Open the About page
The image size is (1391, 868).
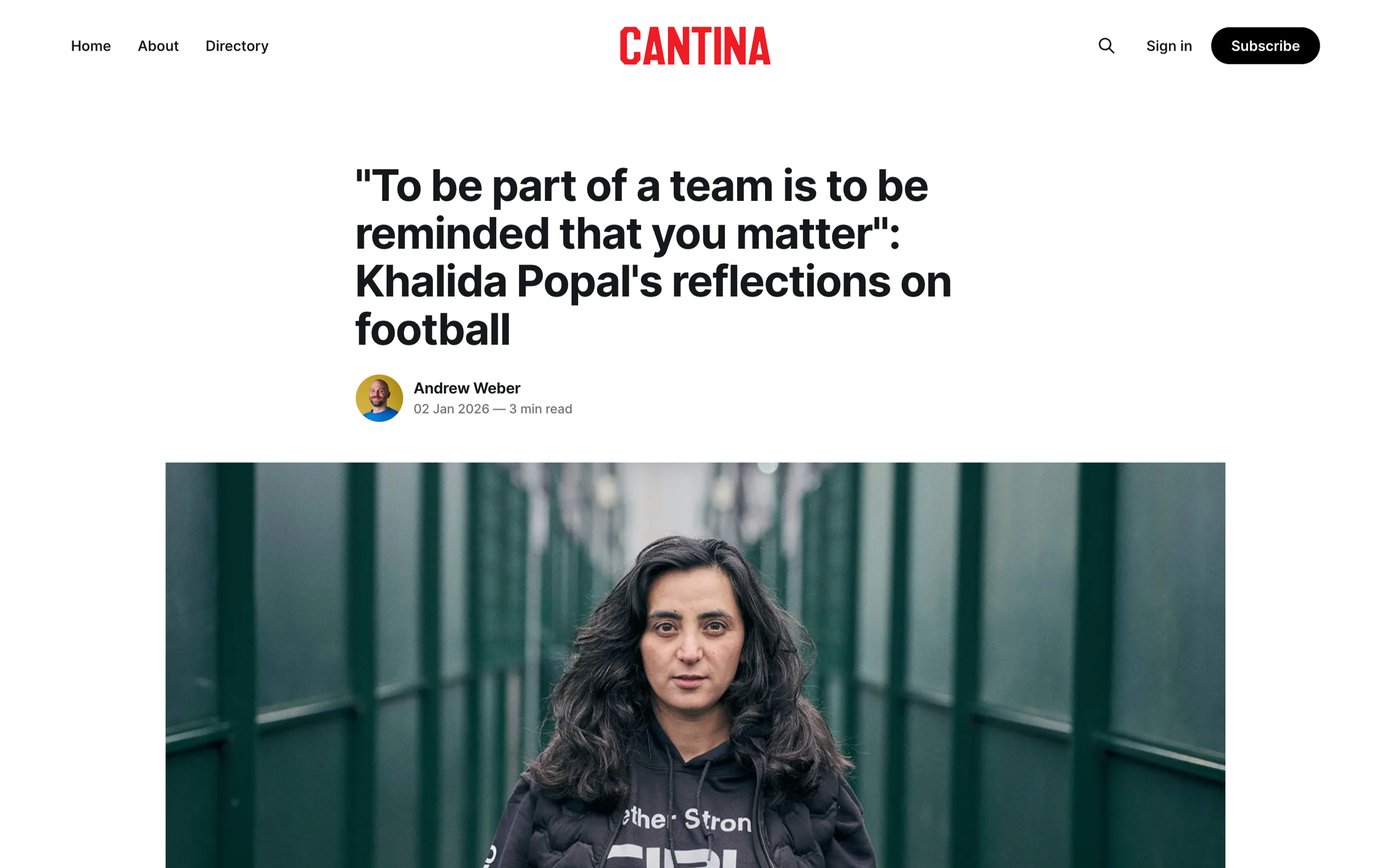[158, 46]
